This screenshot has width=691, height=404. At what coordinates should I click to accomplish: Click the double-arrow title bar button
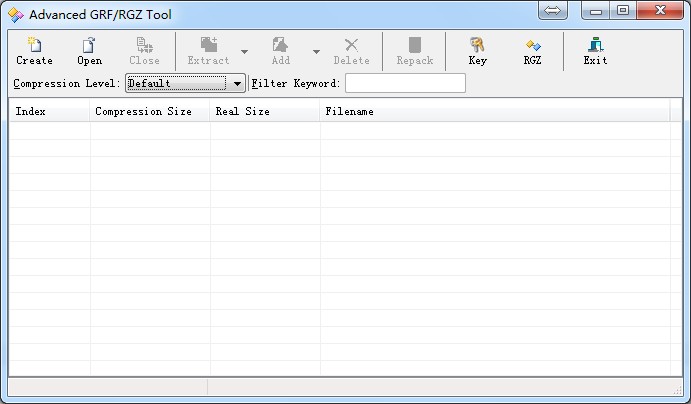tap(553, 11)
